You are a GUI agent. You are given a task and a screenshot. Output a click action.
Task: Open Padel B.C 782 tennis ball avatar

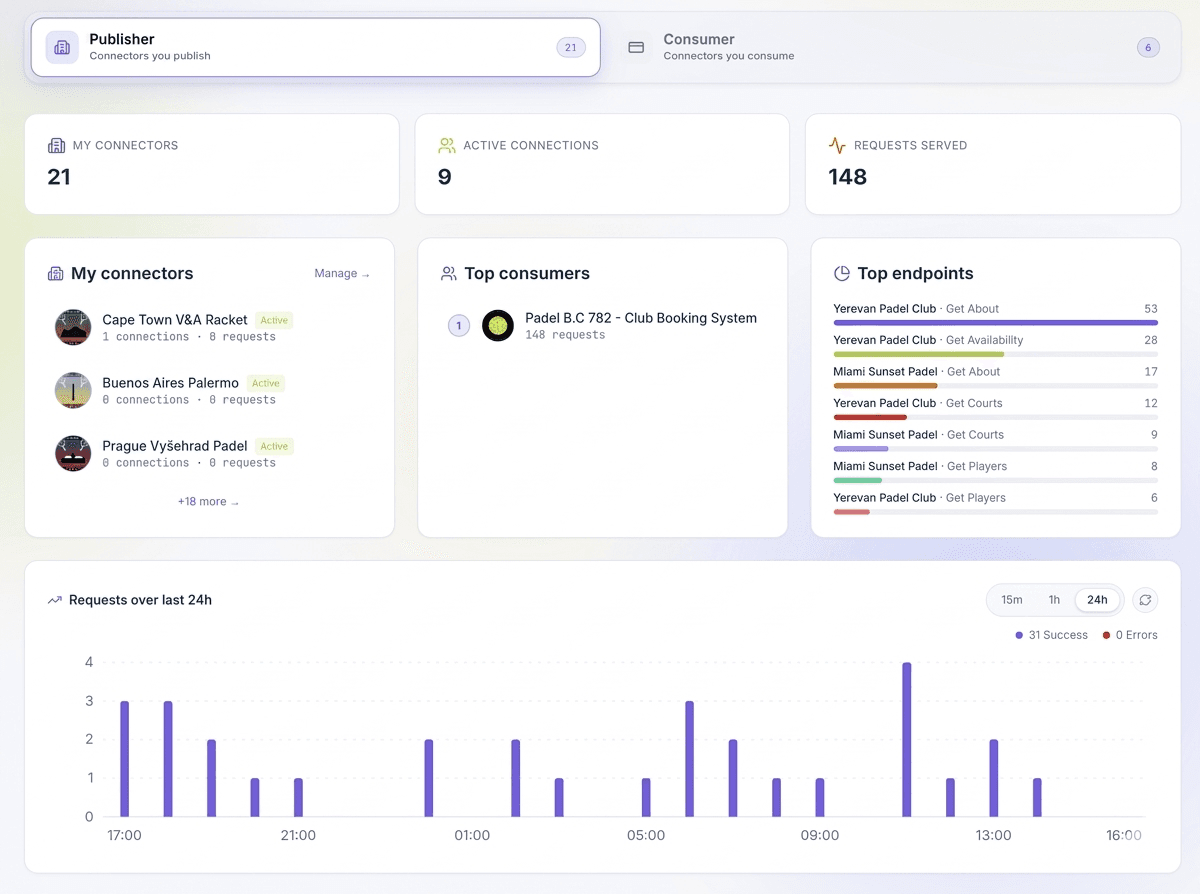tap(498, 325)
